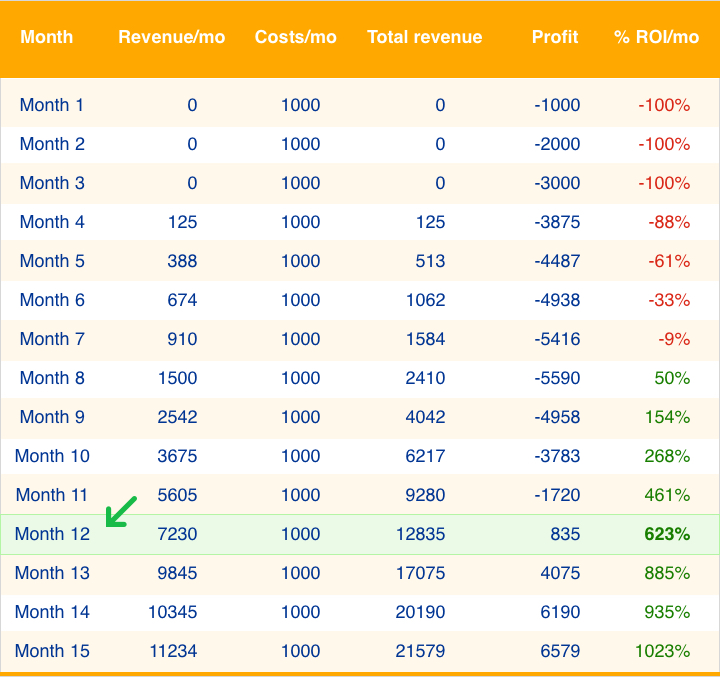Select the Total revenue column header

(424, 37)
